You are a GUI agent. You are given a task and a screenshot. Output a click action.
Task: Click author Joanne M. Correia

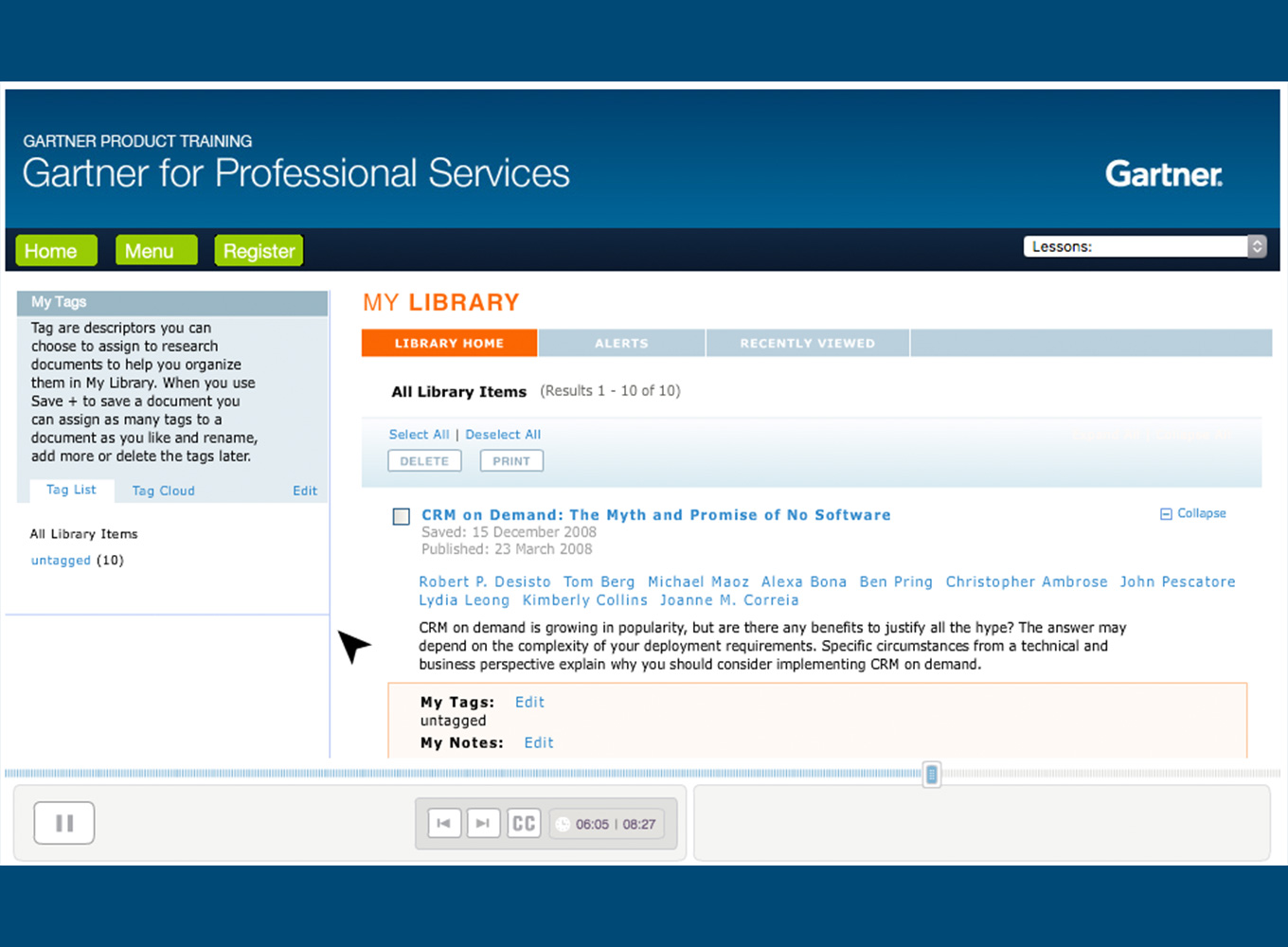[729, 600]
